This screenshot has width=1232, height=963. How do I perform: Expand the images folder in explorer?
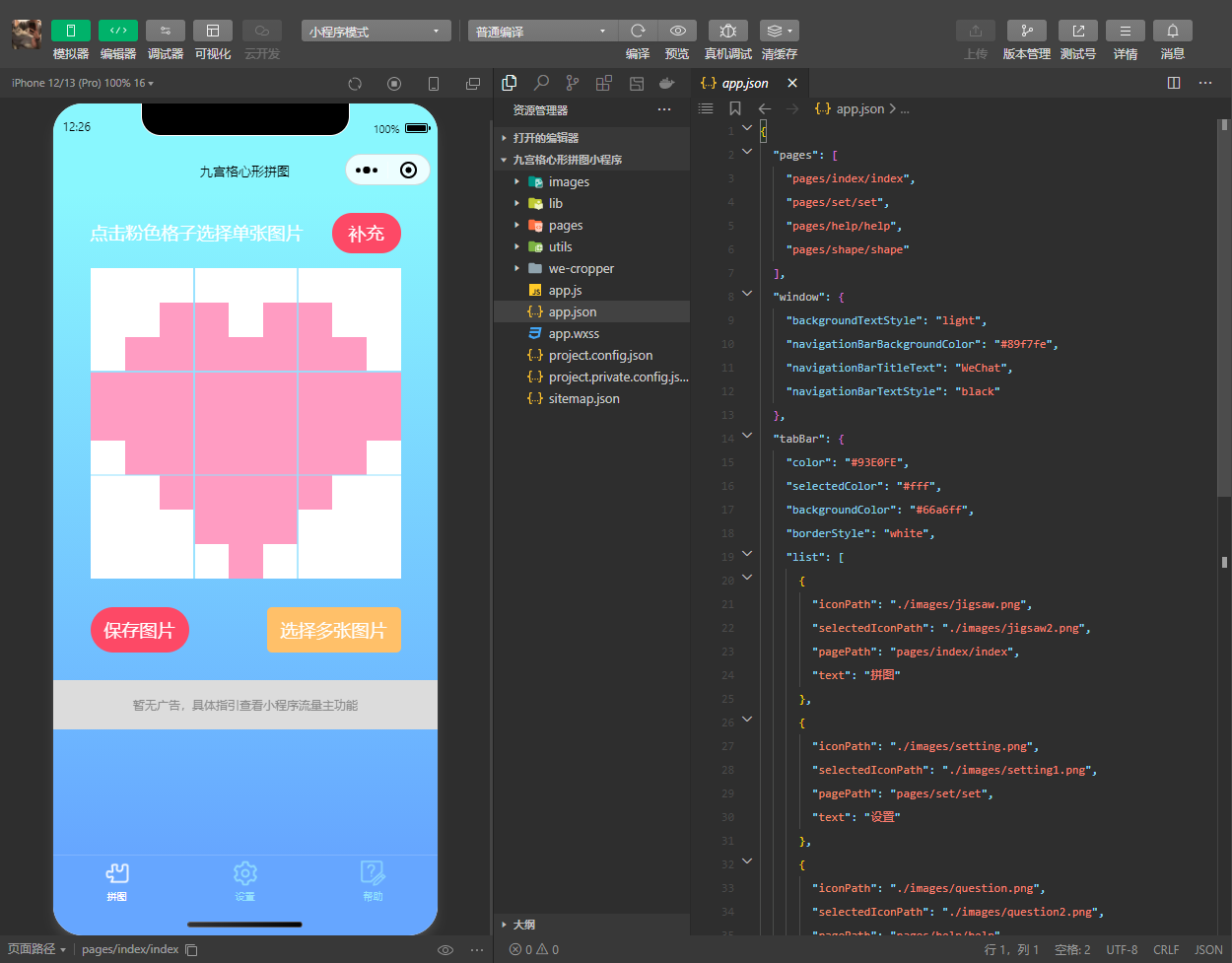pos(569,182)
